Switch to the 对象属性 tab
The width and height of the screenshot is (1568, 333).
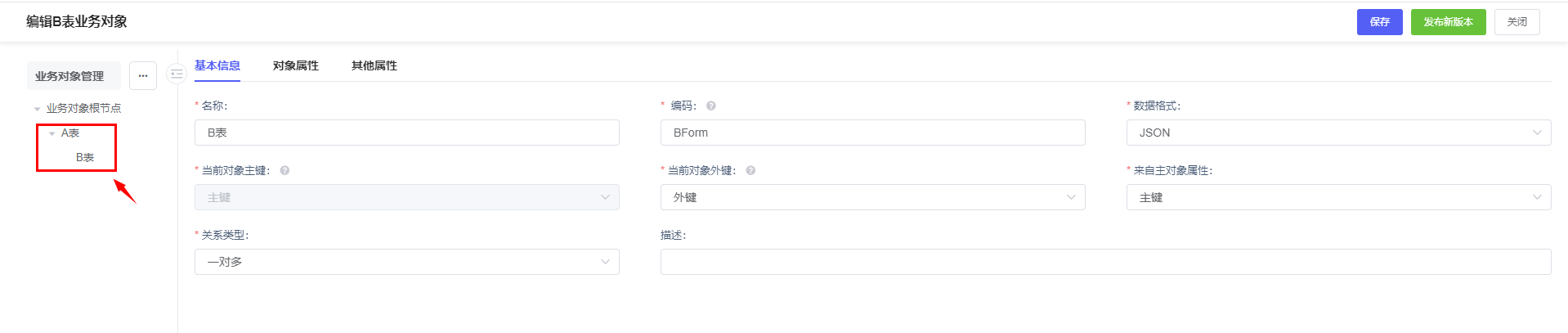pyautogui.click(x=296, y=65)
